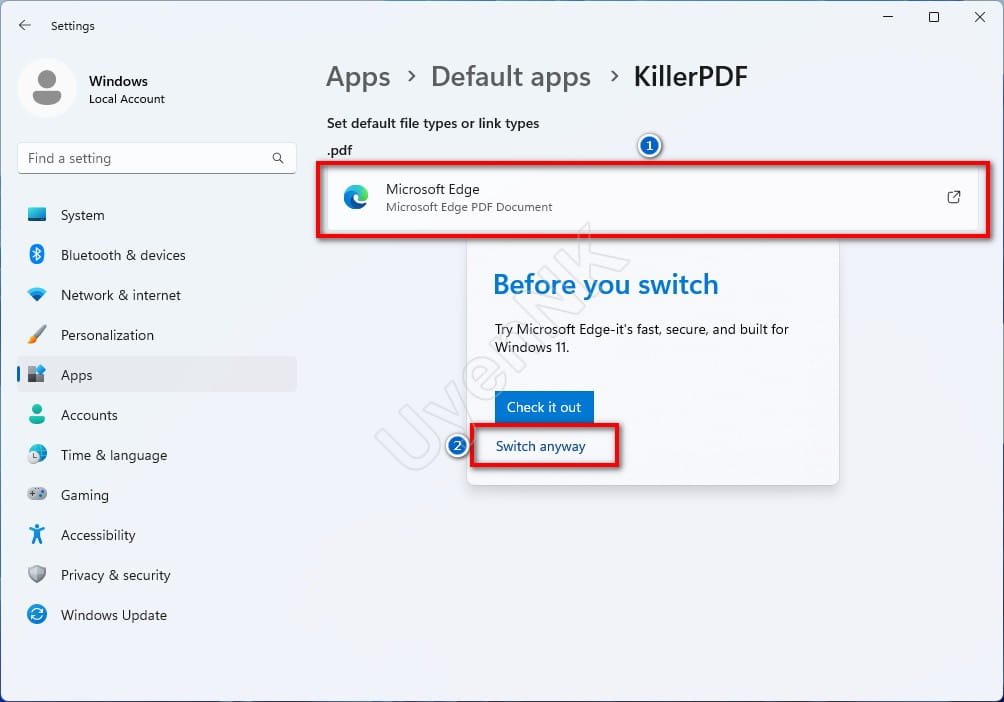Maximize the Settings window
Viewport: 1004px width, 702px height.
coord(934,17)
